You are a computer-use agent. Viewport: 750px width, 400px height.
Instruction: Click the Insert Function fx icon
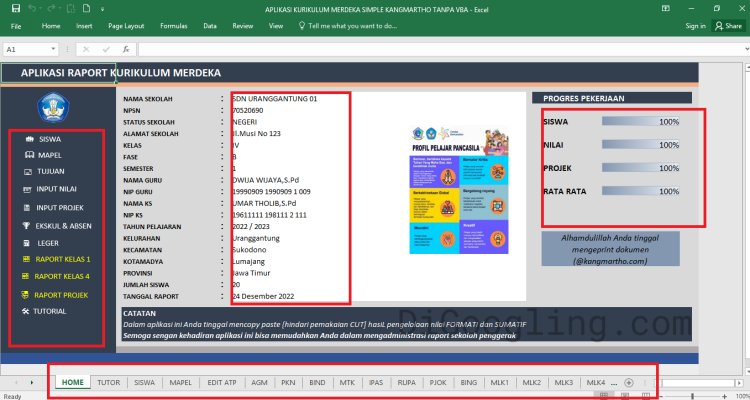point(123,49)
